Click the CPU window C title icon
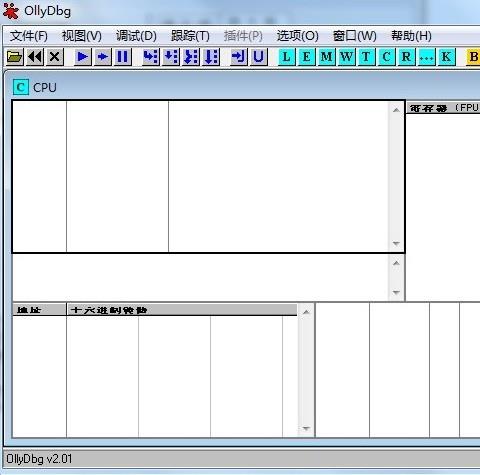 point(21,87)
